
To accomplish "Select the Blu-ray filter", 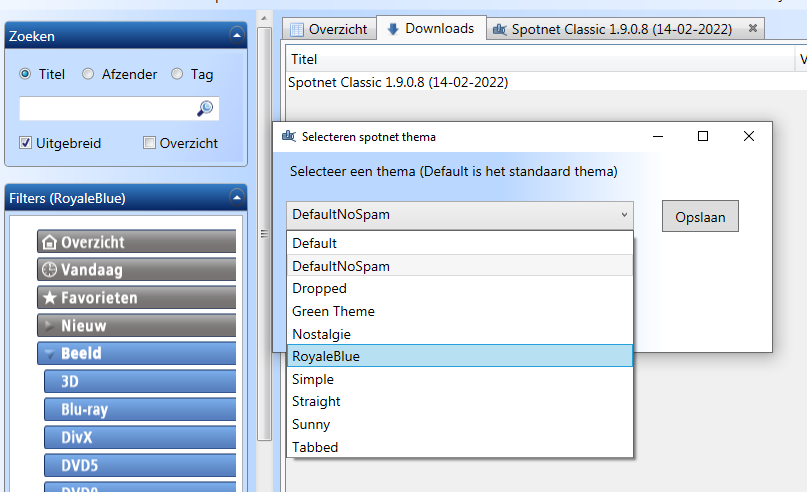I will (140, 409).
